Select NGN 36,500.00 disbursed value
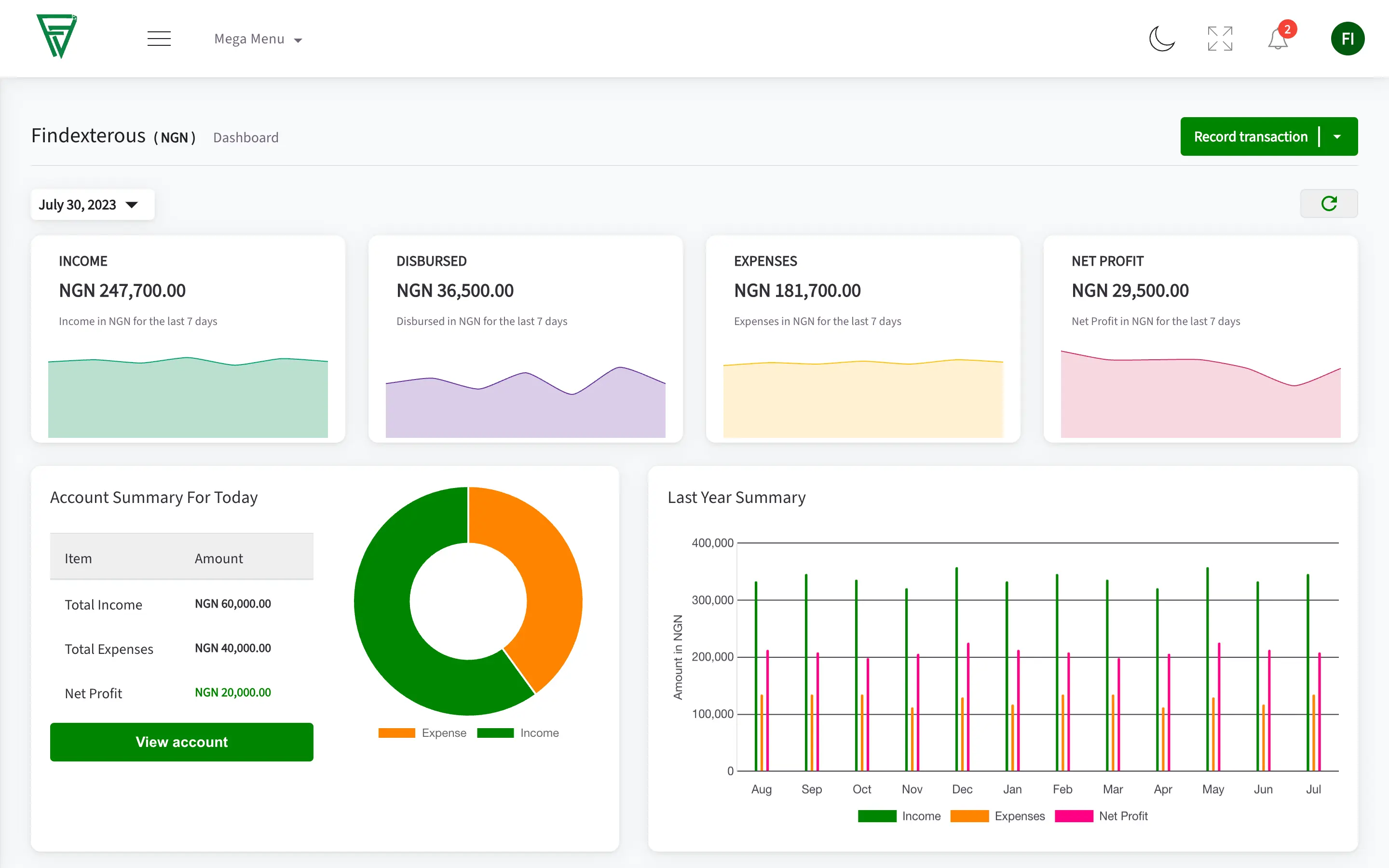Screen dimensions: 1389x868 click(x=455, y=290)
